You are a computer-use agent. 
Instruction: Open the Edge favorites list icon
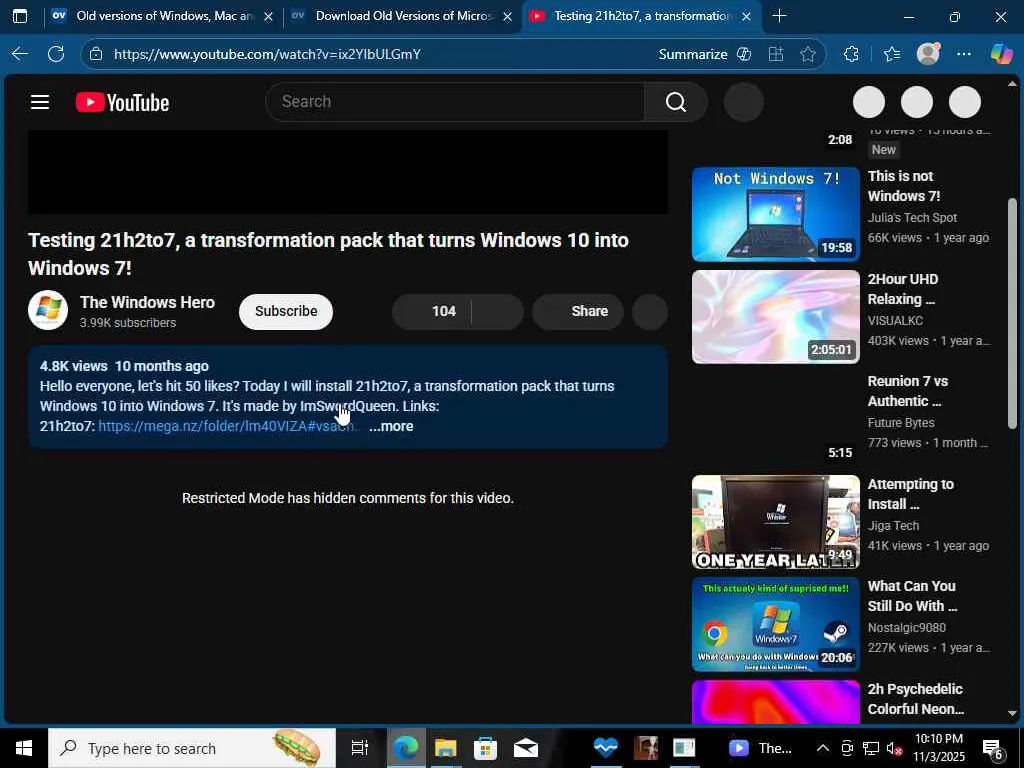[x=891, y=54]
